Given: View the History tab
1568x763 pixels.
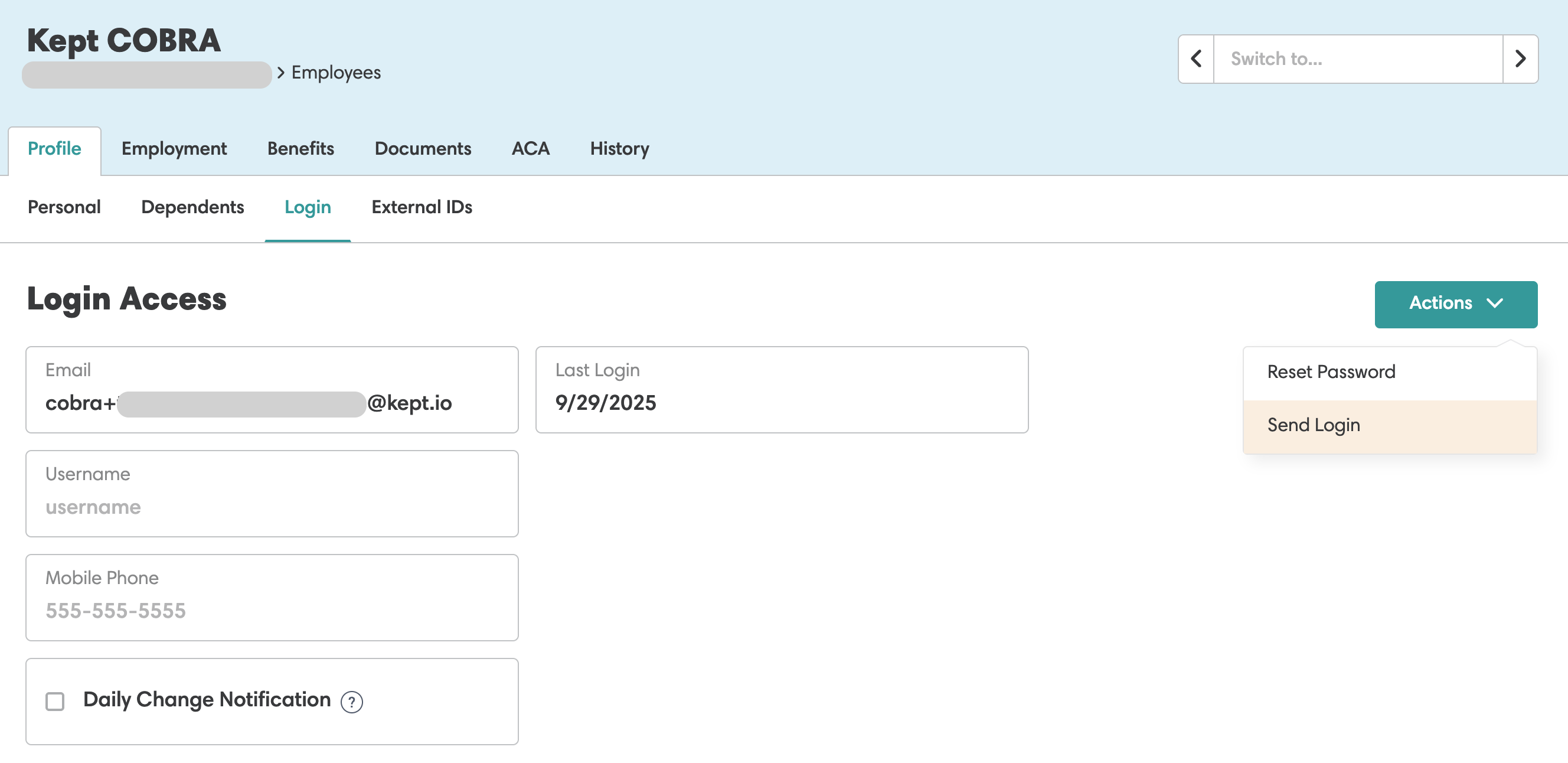Looking at the screenshot, I should 619,149.
